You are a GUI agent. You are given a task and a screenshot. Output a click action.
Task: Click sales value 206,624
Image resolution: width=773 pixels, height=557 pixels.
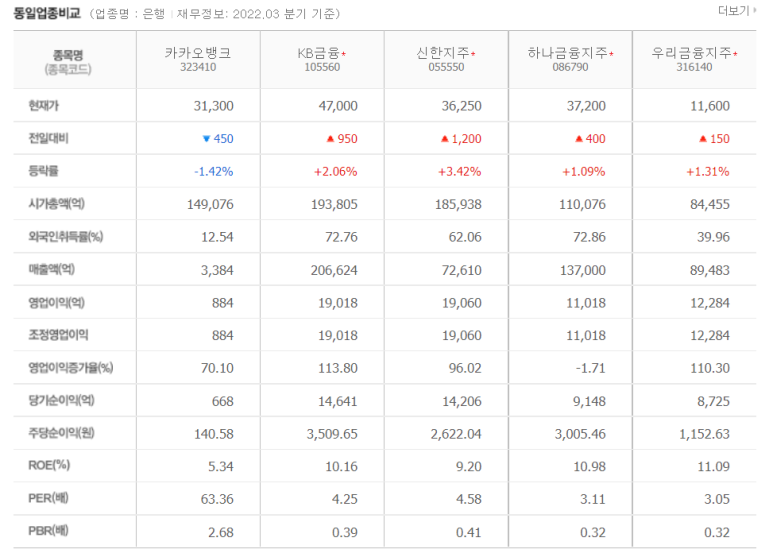pos(334,270)
